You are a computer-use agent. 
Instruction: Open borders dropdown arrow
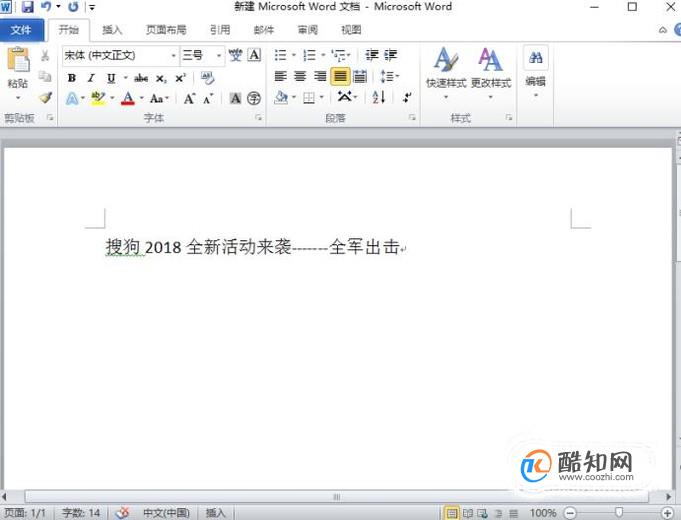[x=322, y=98]
